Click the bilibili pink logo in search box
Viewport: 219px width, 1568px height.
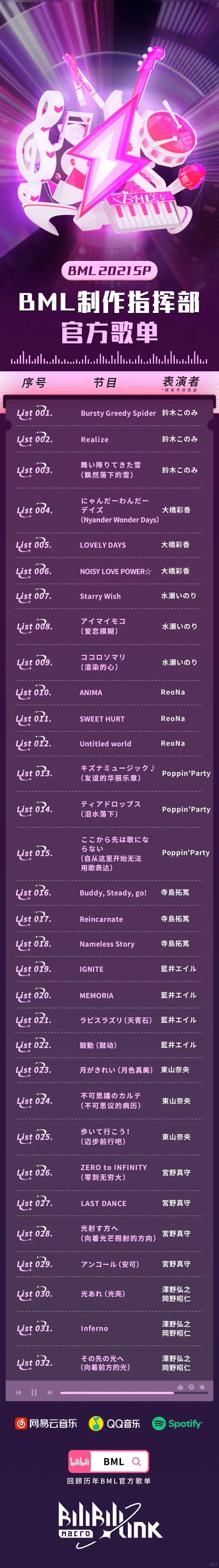(80, 1461)
